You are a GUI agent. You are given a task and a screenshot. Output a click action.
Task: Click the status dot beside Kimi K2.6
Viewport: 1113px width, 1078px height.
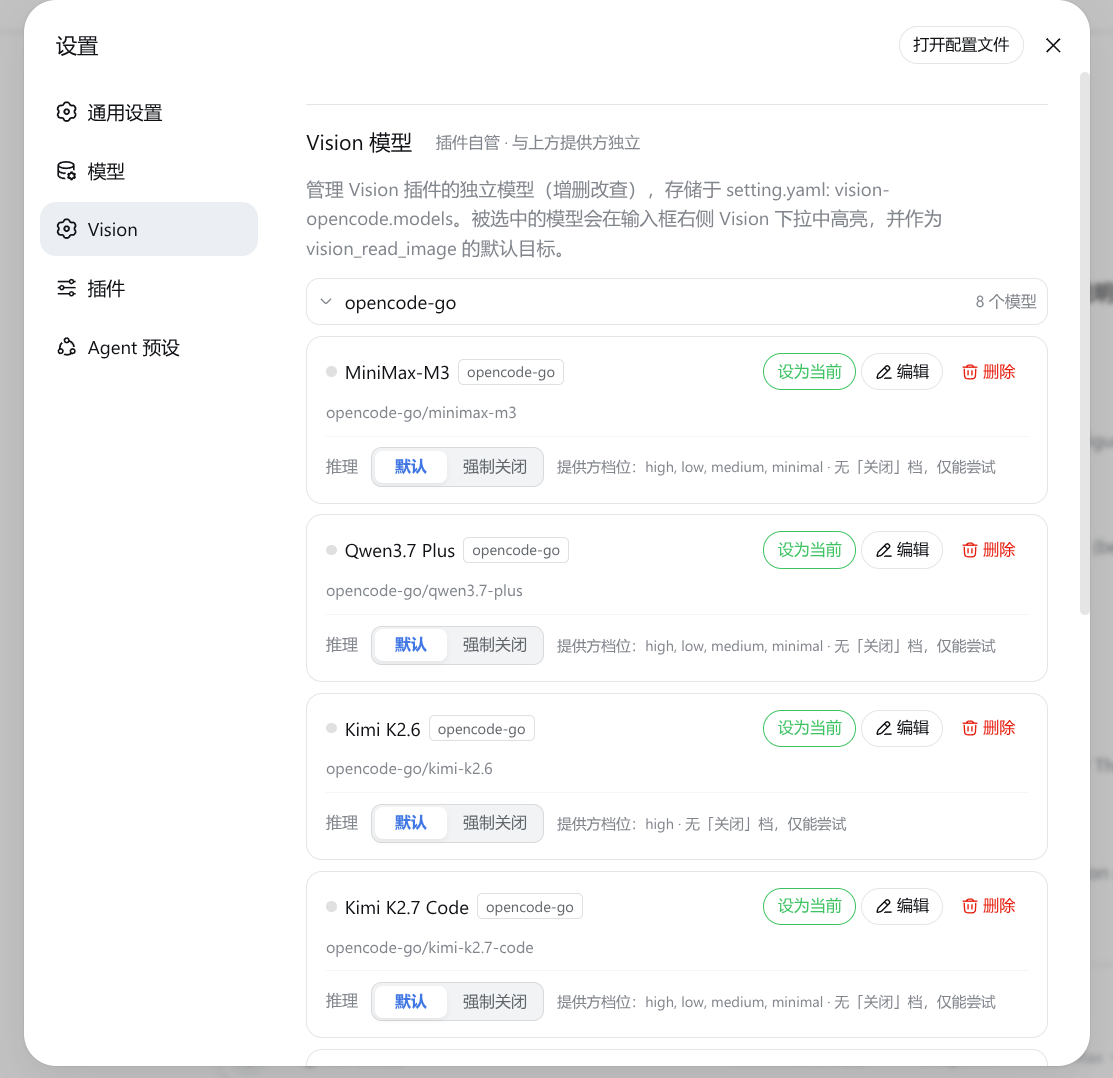(x=331, y=728)
